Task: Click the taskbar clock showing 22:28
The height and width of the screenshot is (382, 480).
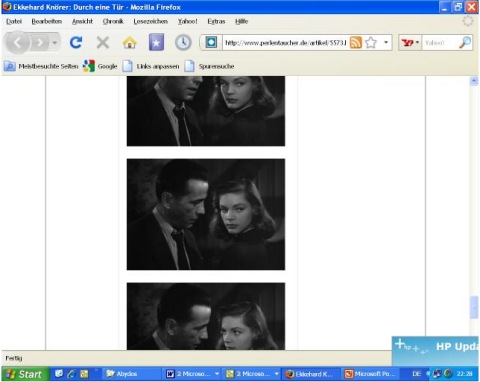Action: [465, 374]
